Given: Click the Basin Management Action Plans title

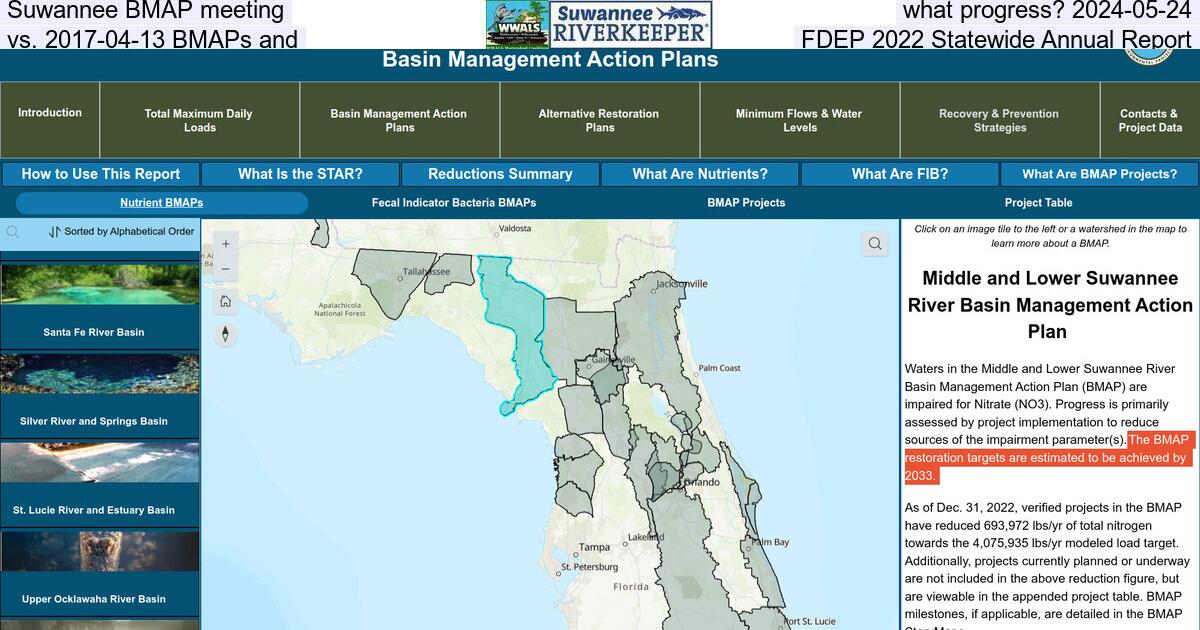Looking at the screenshot, I should click(550, 59).
